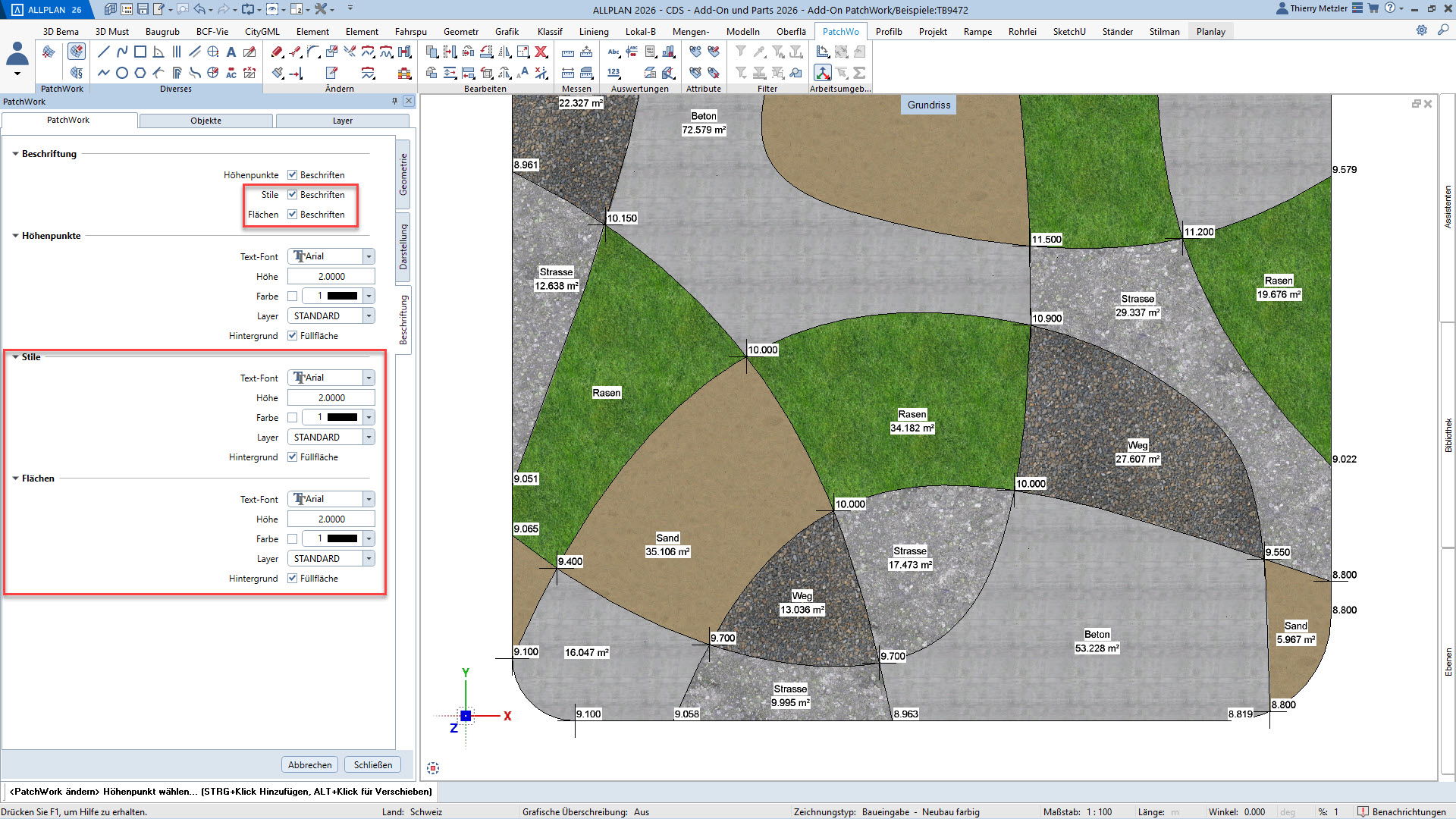Click the red X Delete icon
The width and height of the screenshot is (1456, 819).
click(x=541, y=52)
